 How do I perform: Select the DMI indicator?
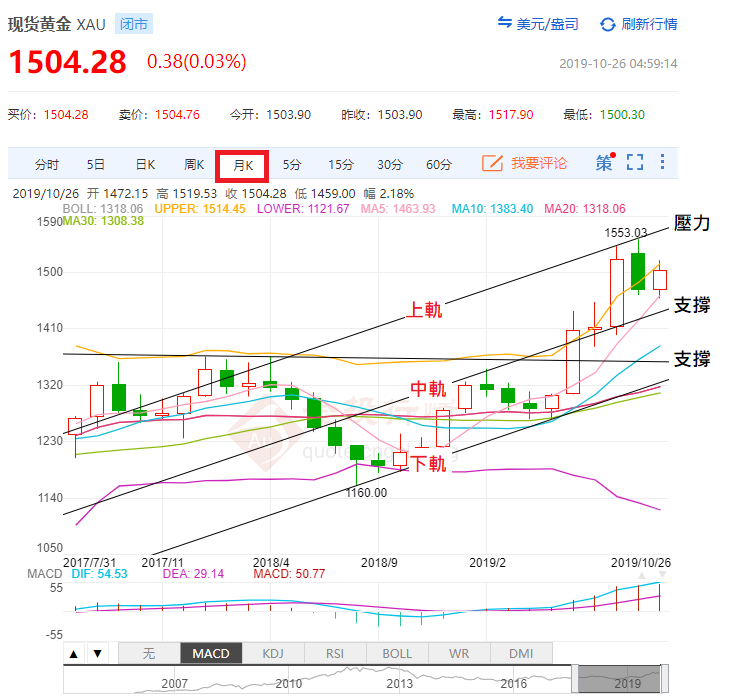pyautogui.click(x=521, y=654)
